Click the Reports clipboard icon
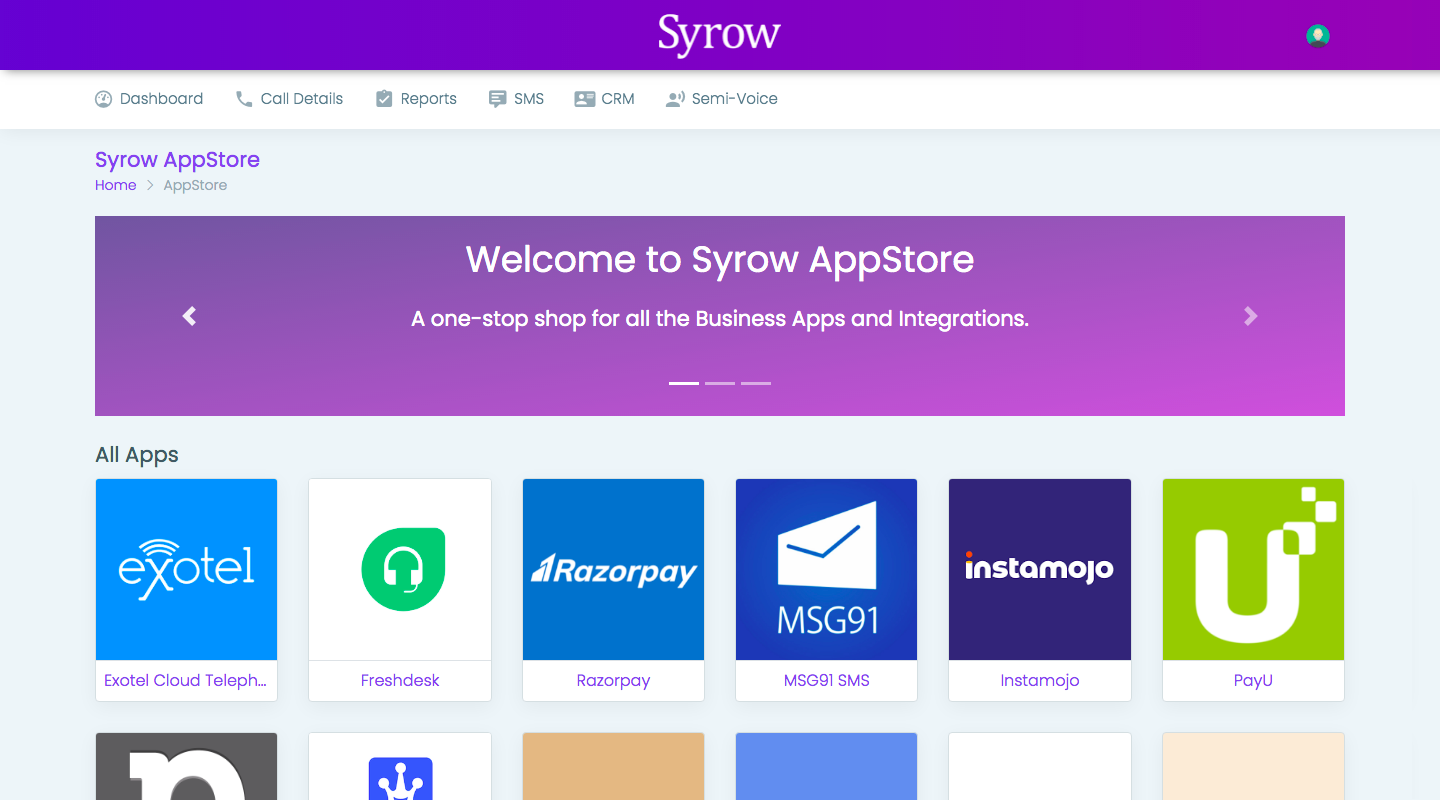Image resolution: width=1440 pixels, height=800 pixels. point(384,99)
